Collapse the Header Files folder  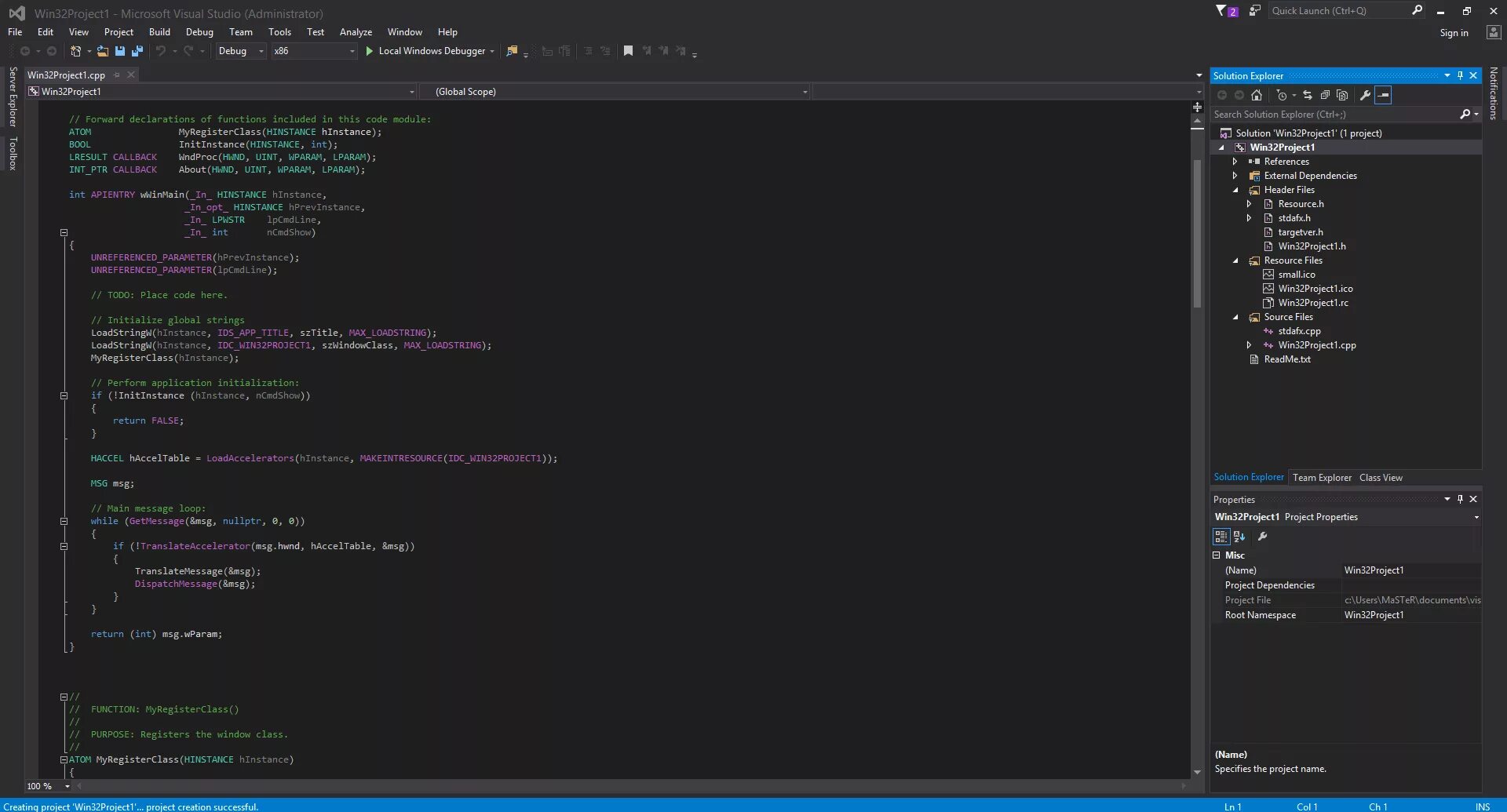click(x=1236, y=189)
